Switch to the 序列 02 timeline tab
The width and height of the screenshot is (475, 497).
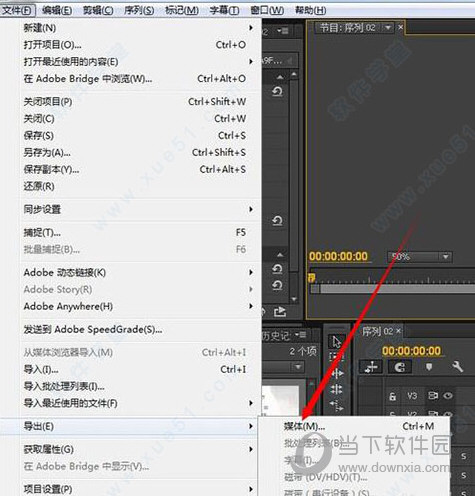click(x=378, y=331)
